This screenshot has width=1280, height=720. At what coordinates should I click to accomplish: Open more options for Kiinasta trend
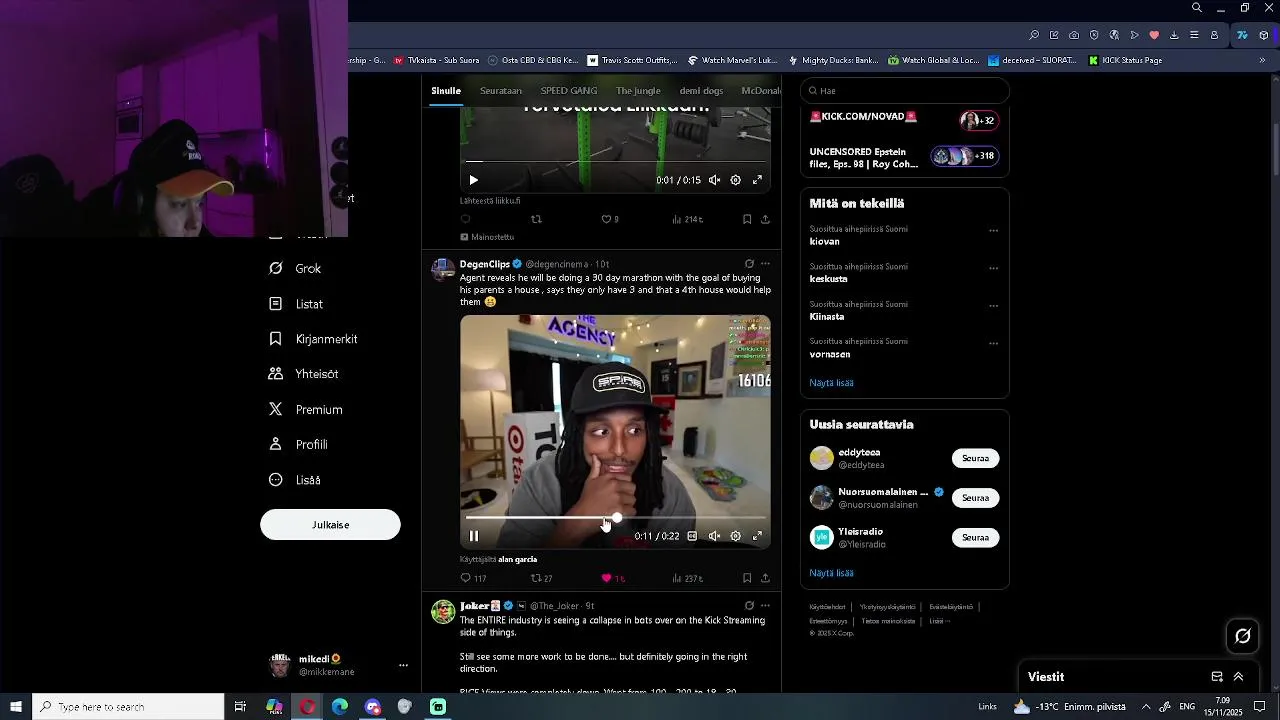pyautogui.click(x=993, y=305)
